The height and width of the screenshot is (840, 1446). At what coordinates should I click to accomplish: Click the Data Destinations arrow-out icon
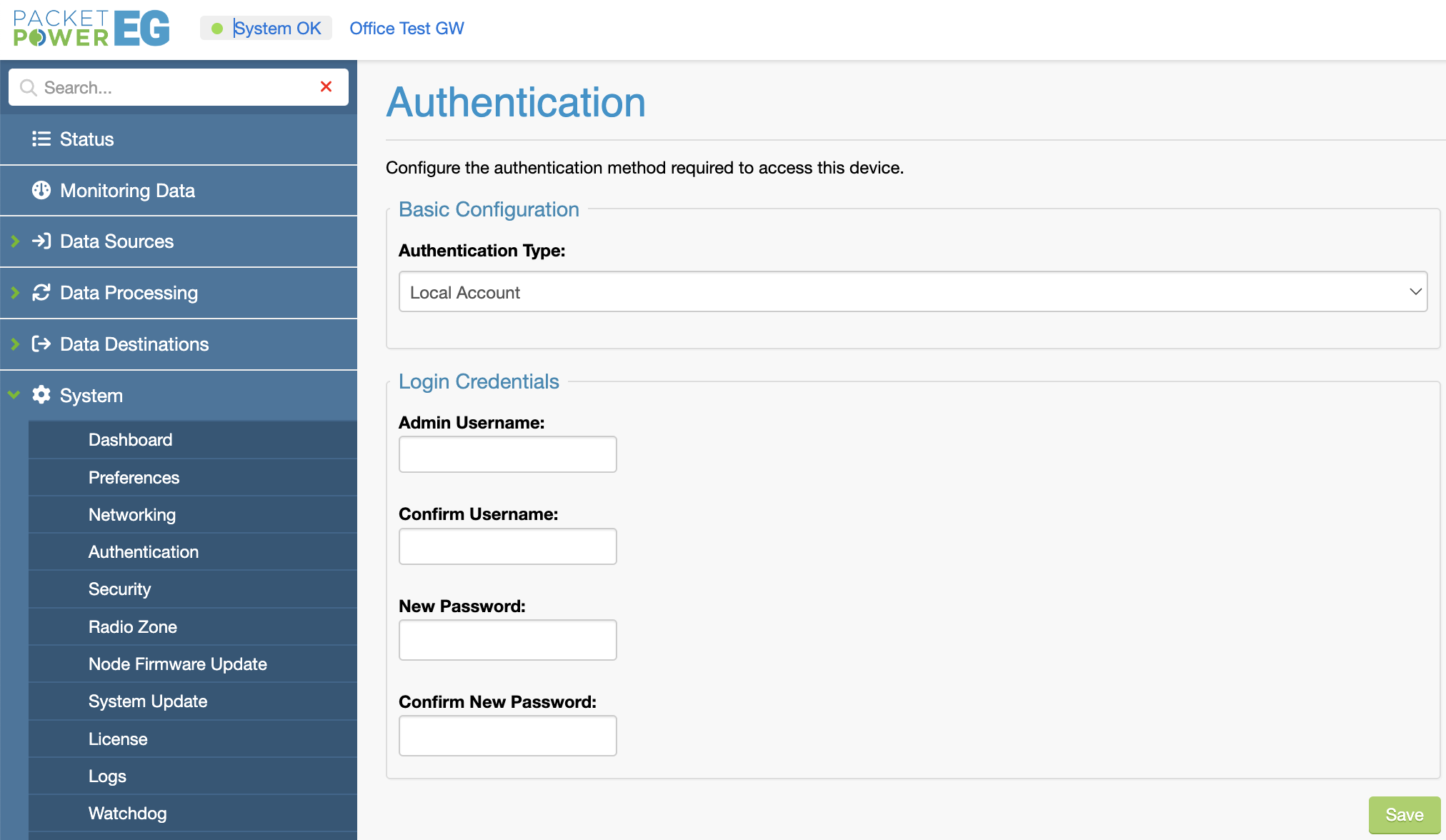[41, 344]
